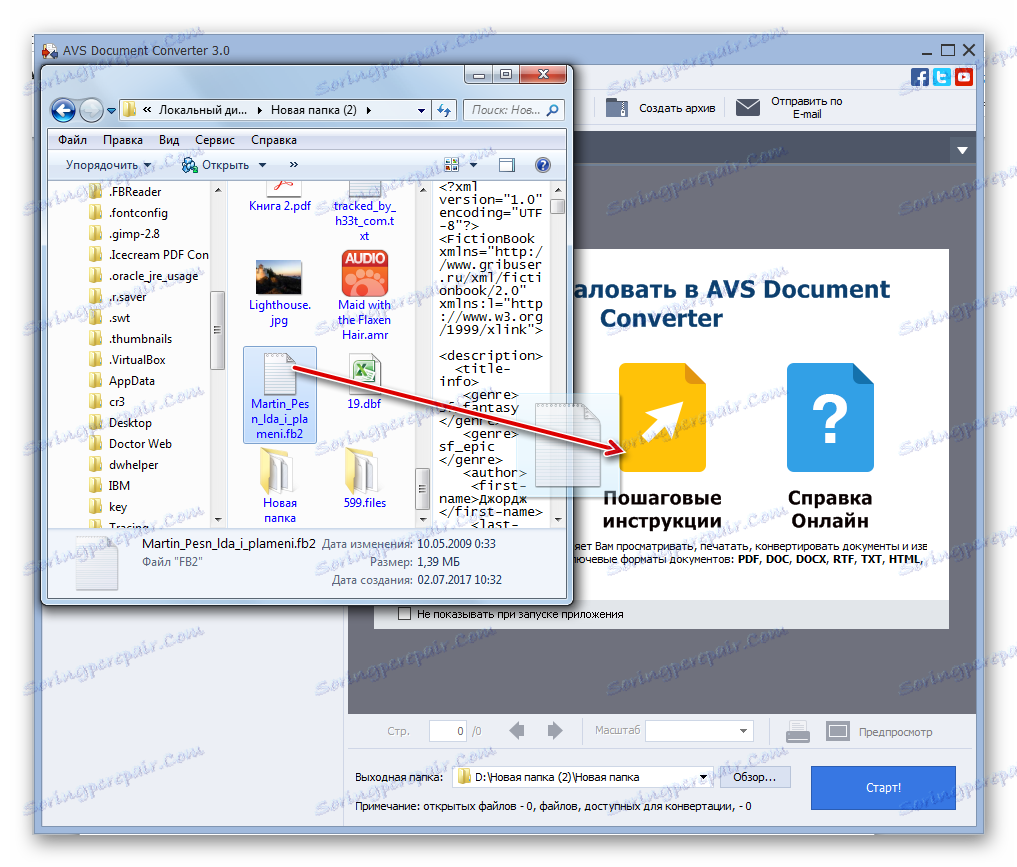
Task: Click the Отправить по E-mail envelope icon
Action: pyautogui.click(x=747, y=108)
